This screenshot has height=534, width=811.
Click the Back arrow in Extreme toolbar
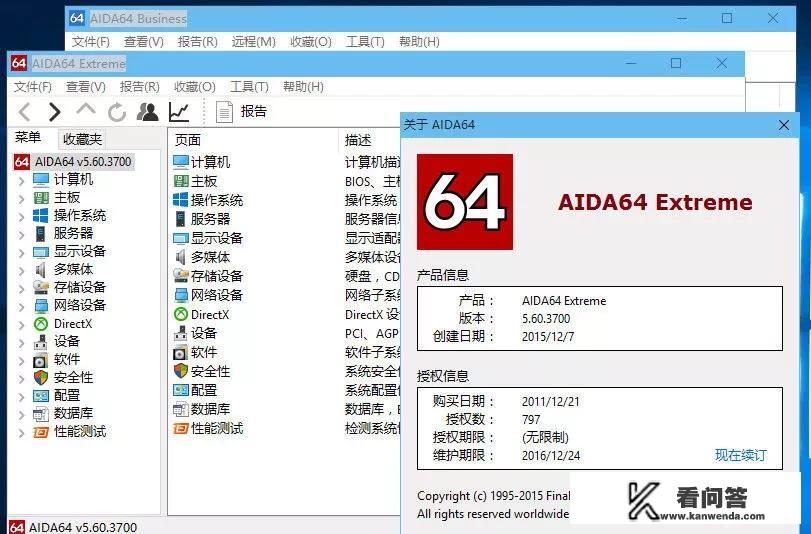point(24,111)
